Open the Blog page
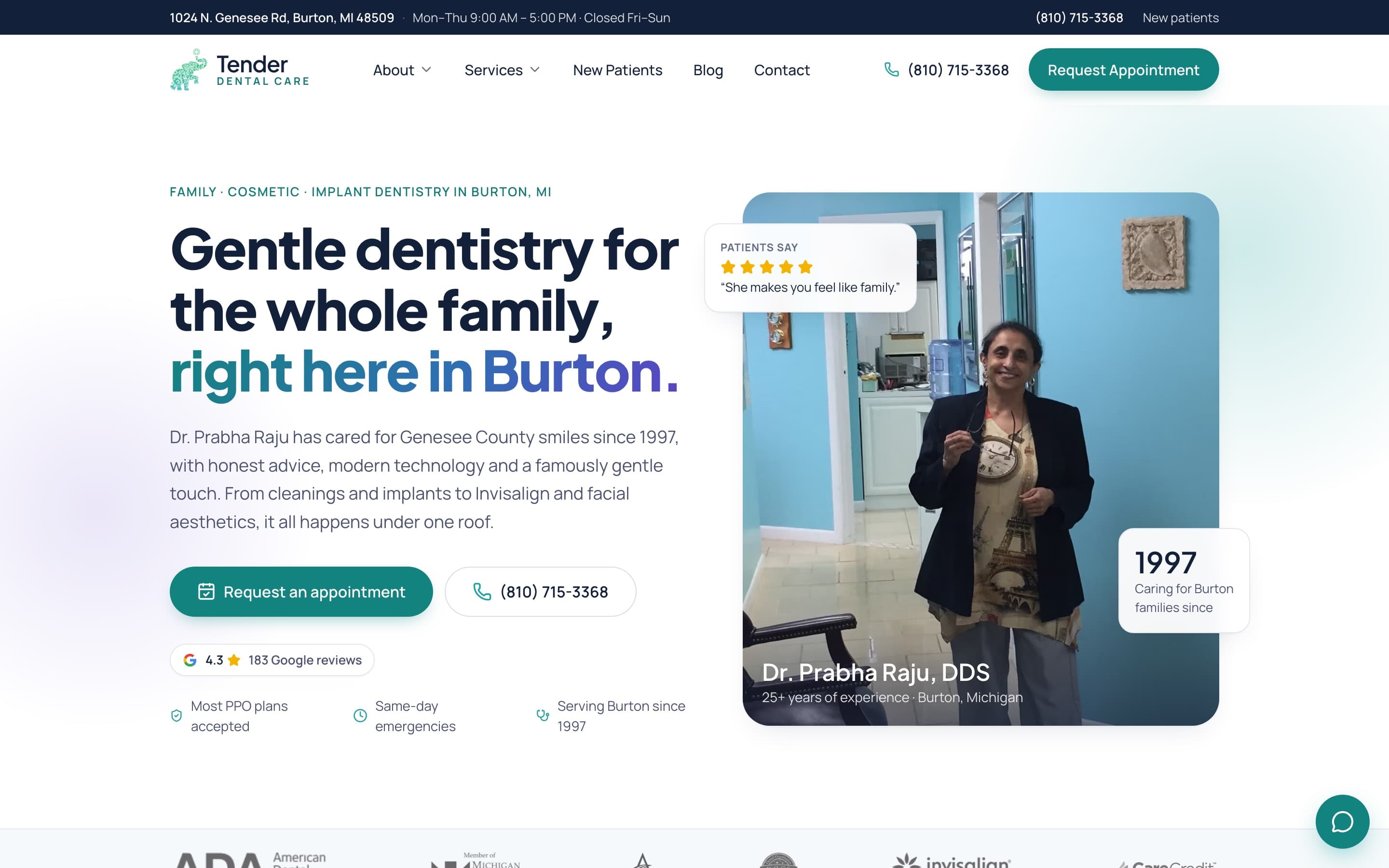1389x868 pixels. click(x=708, y=69)
